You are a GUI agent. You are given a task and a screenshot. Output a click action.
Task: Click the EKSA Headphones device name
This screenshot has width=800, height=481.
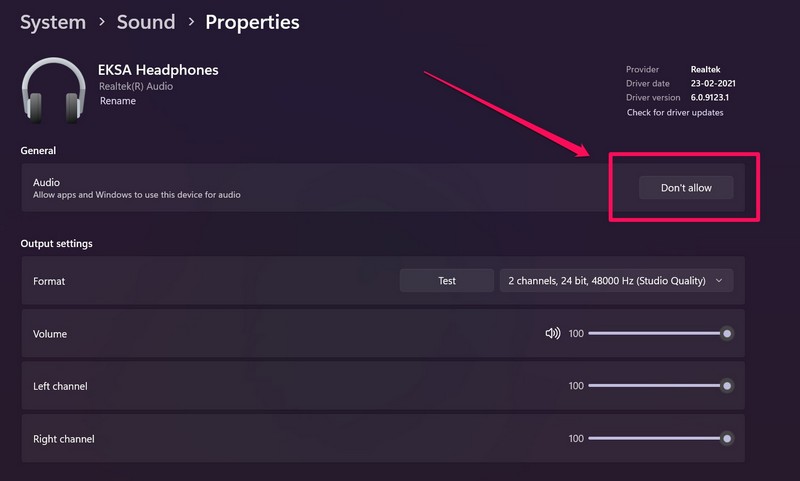tap(158, 70)
